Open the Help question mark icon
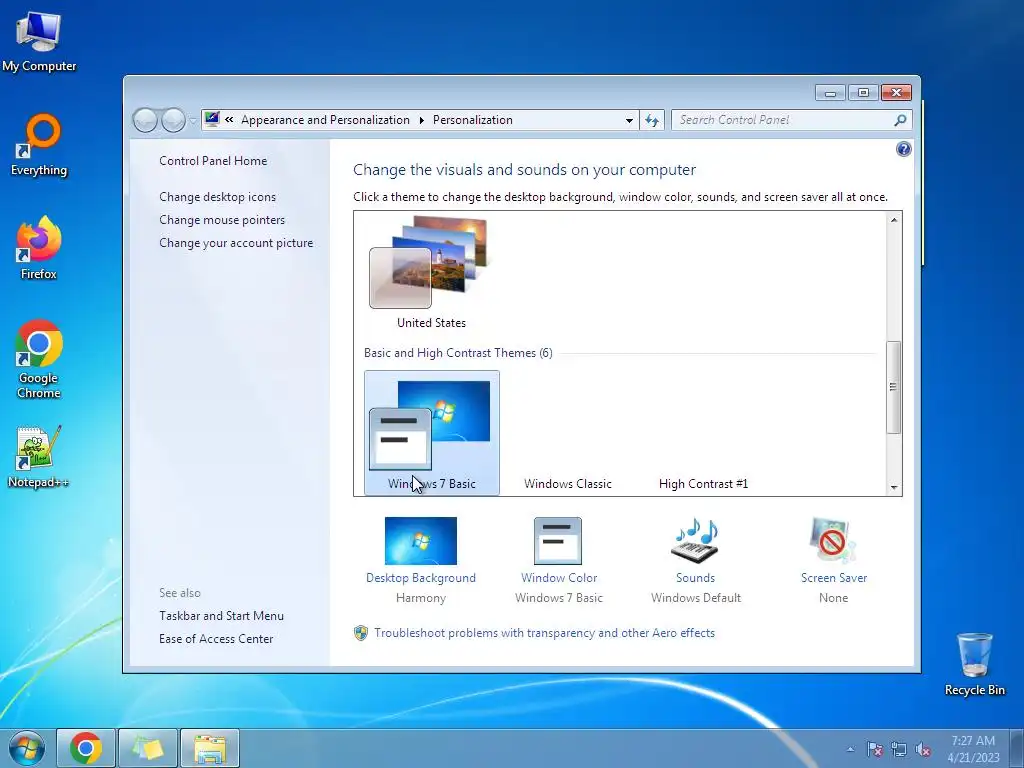The image size is (1024, 768). (903, 149)
